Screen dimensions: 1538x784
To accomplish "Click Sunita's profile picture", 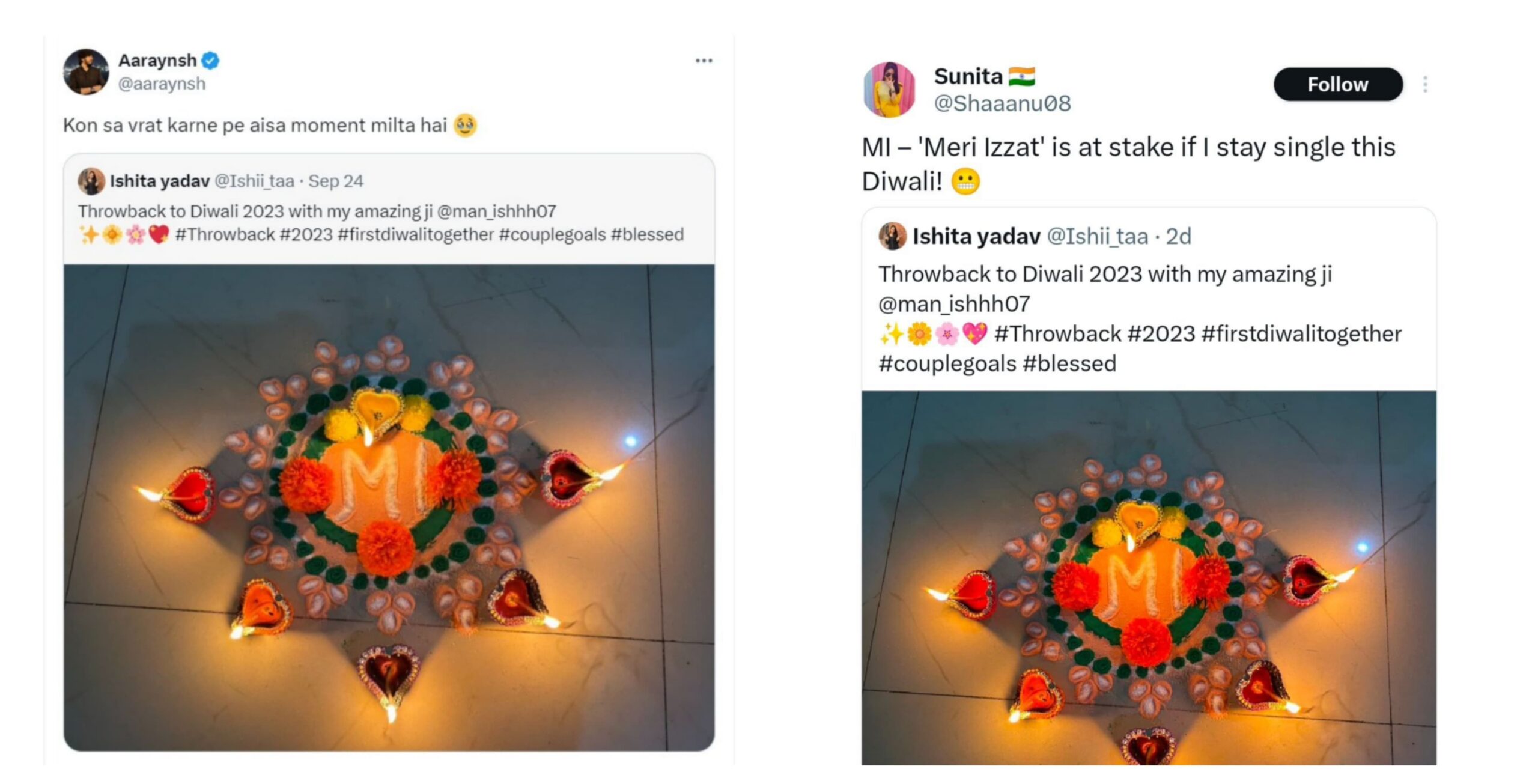I will click(890, 88).
